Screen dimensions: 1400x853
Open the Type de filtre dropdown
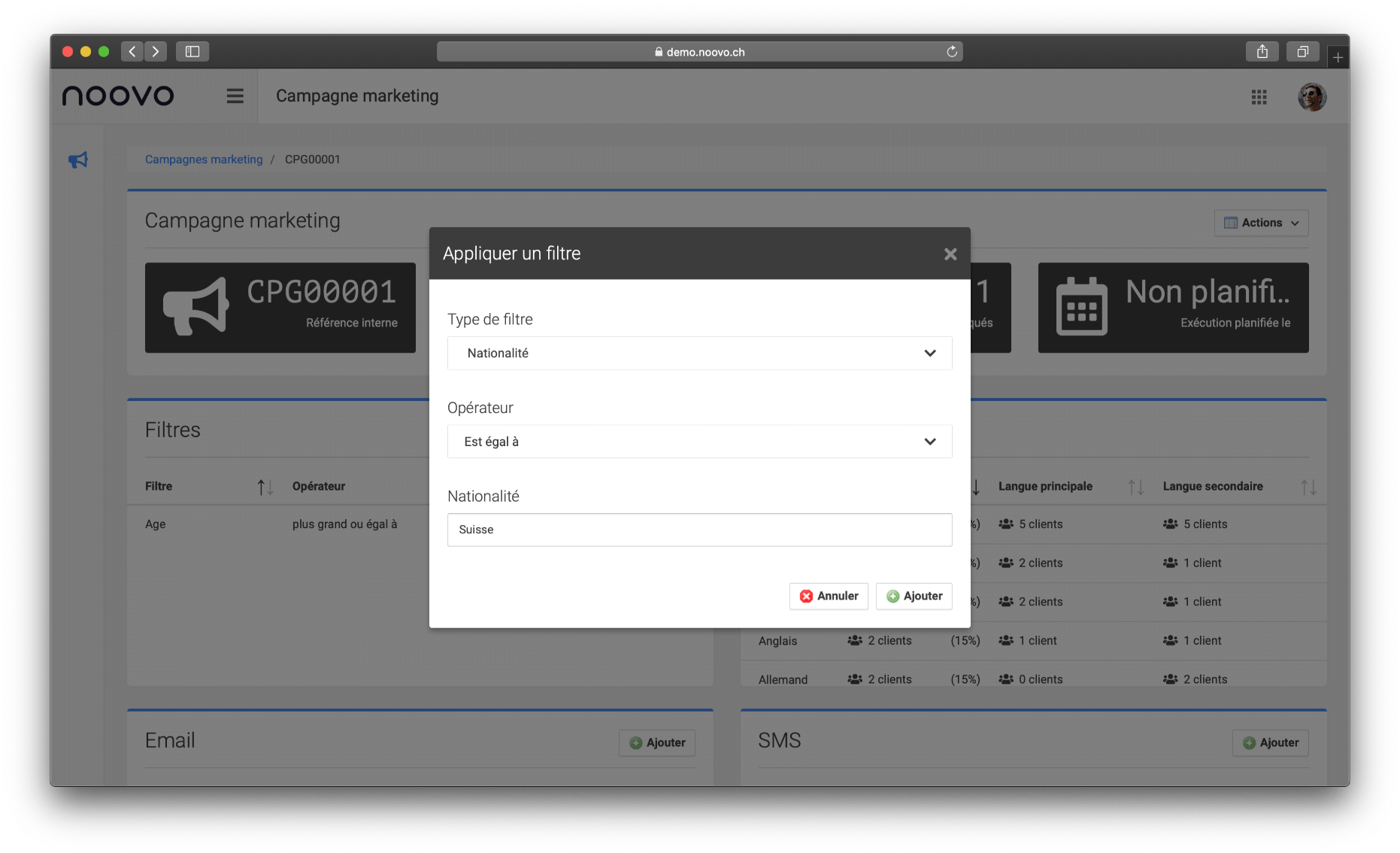coord(699,353)
